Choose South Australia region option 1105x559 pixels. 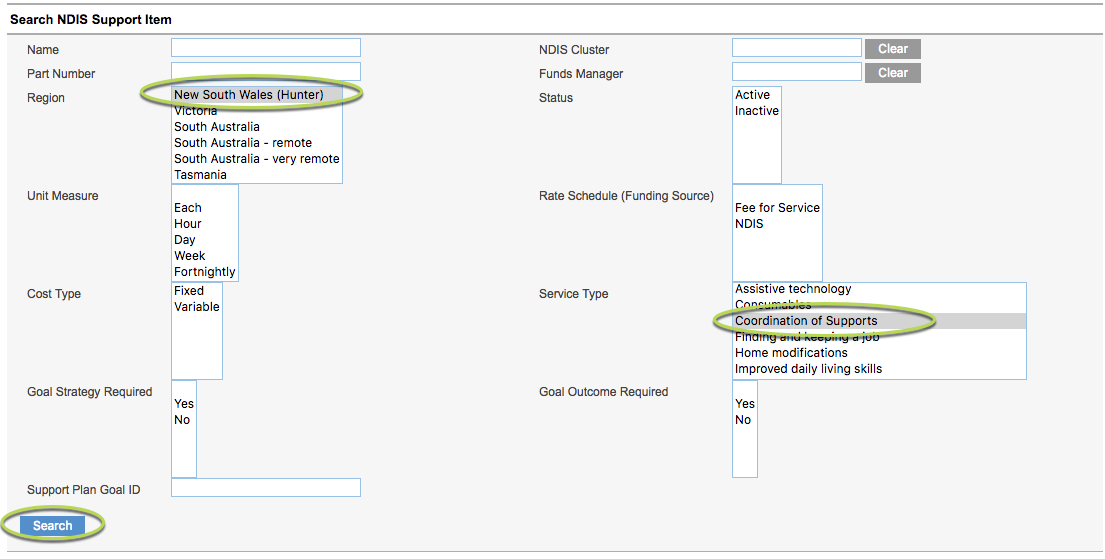point(257,127)
